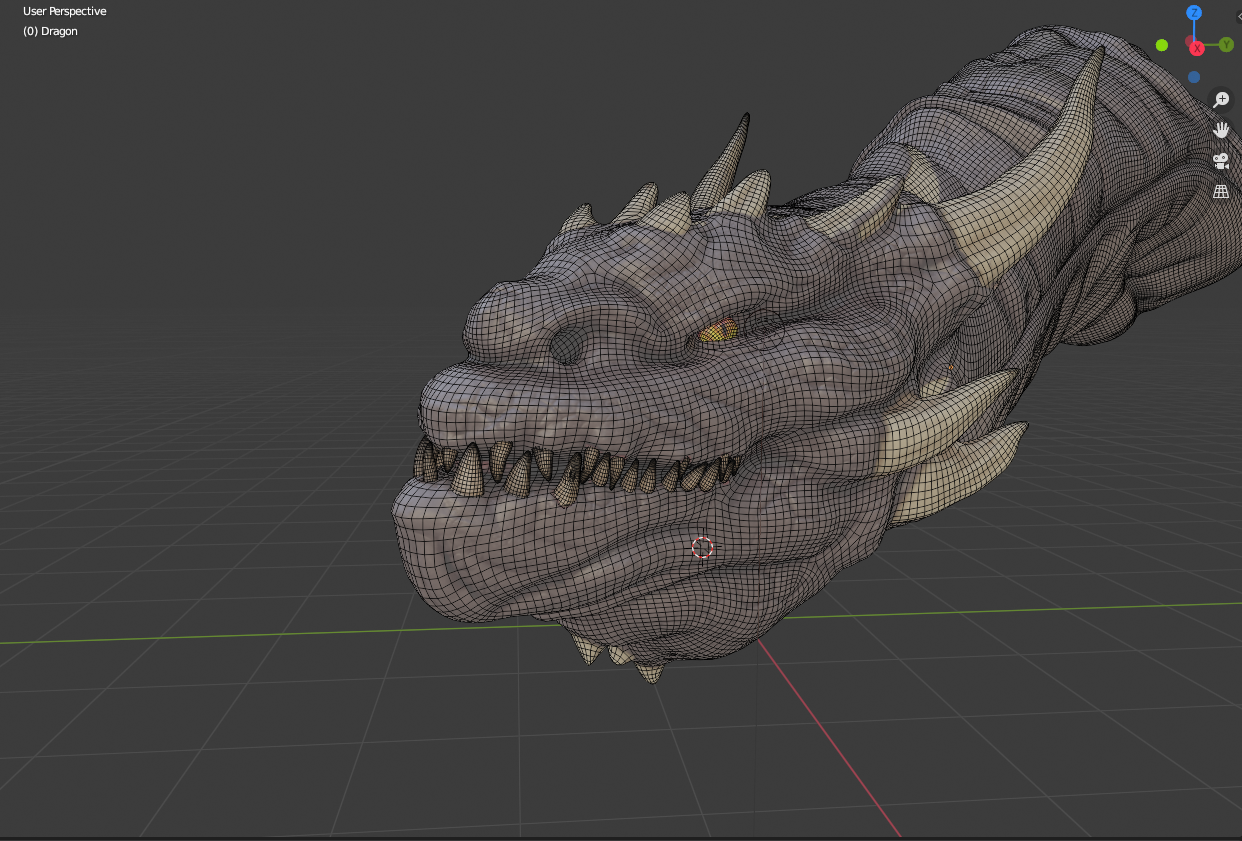Toggle the camera view icon

1221,160
